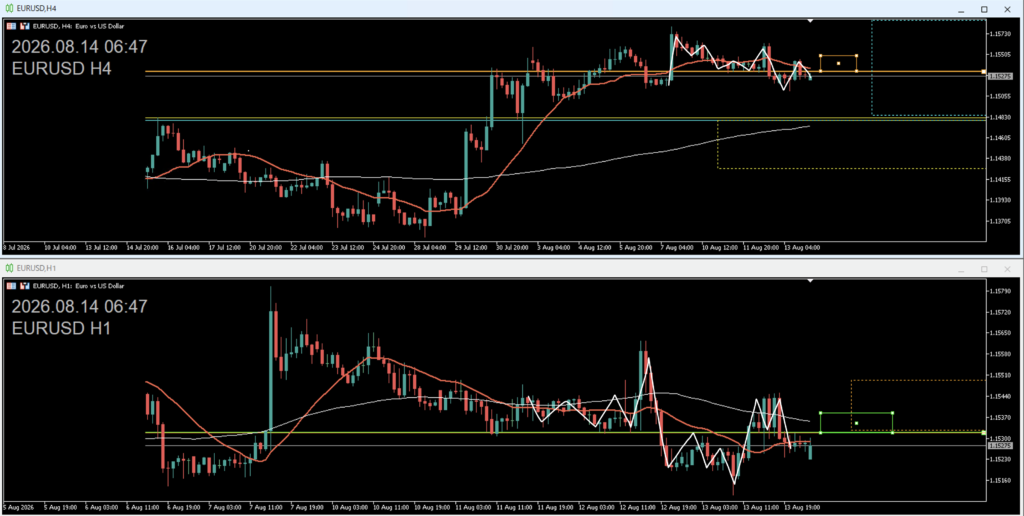Click the EURUSD,H4 window chart icon
Image resolution: width=1024 pixels, height=516 pixels.
(9, 8)
